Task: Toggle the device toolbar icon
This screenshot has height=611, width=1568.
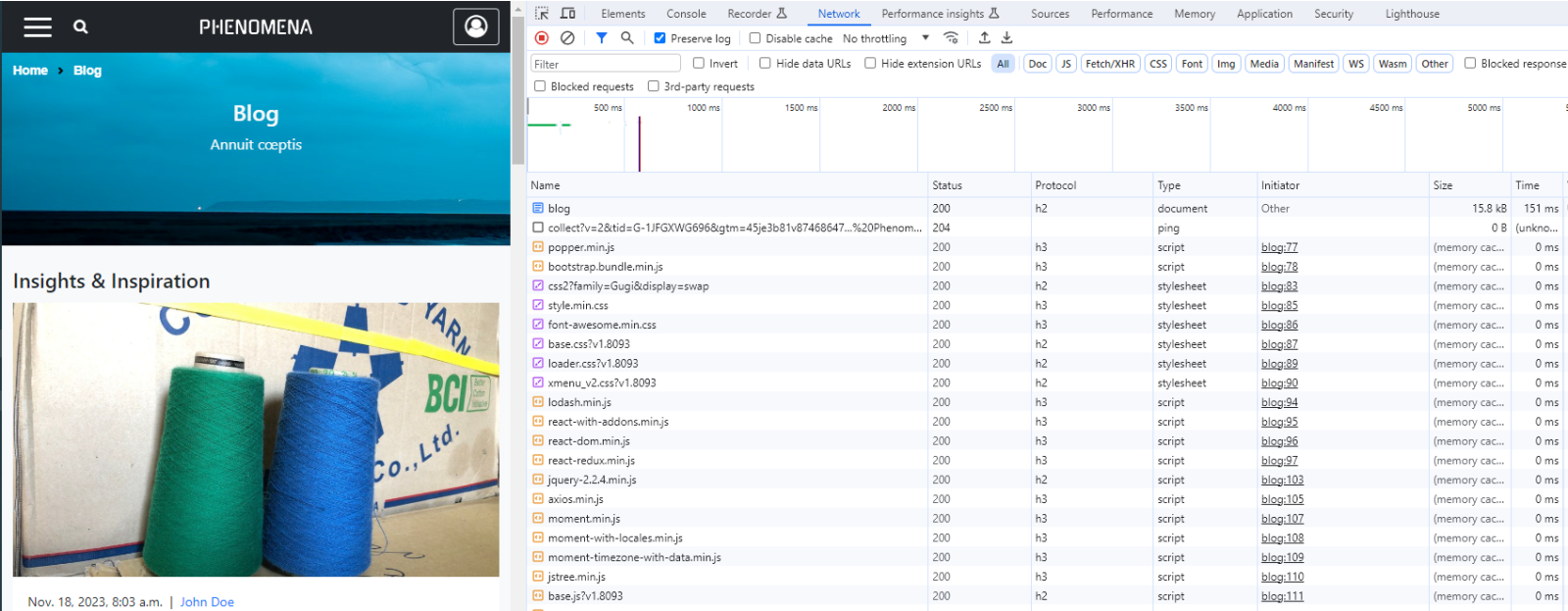Action: point(567,14)
